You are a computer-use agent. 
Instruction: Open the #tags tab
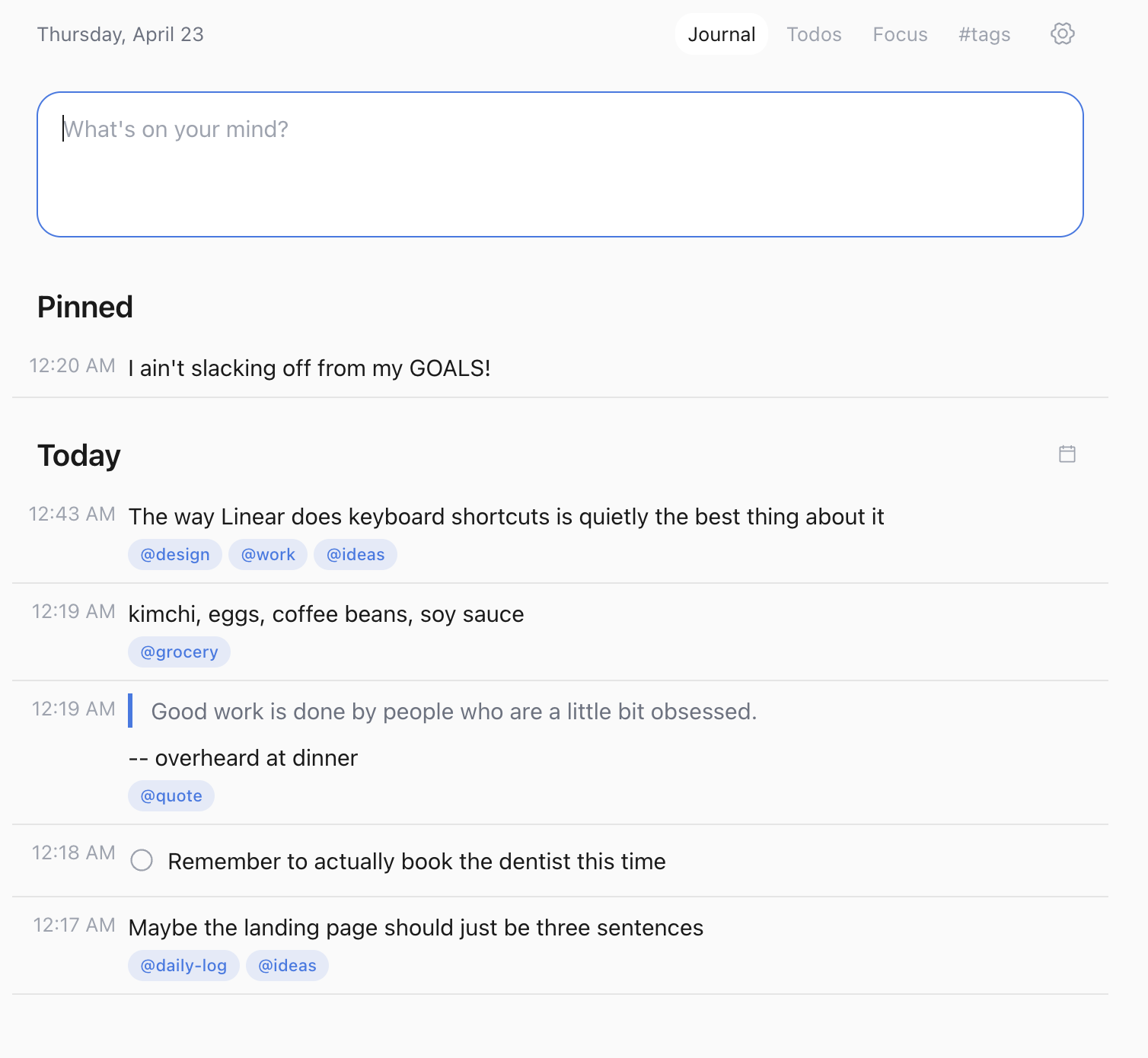984,34
